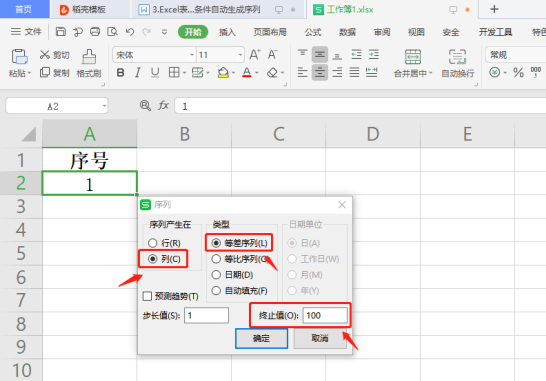This screenshot has height=381, width=546.
Task: Close the 序列 dialog
Action: (x=342, y=205)
